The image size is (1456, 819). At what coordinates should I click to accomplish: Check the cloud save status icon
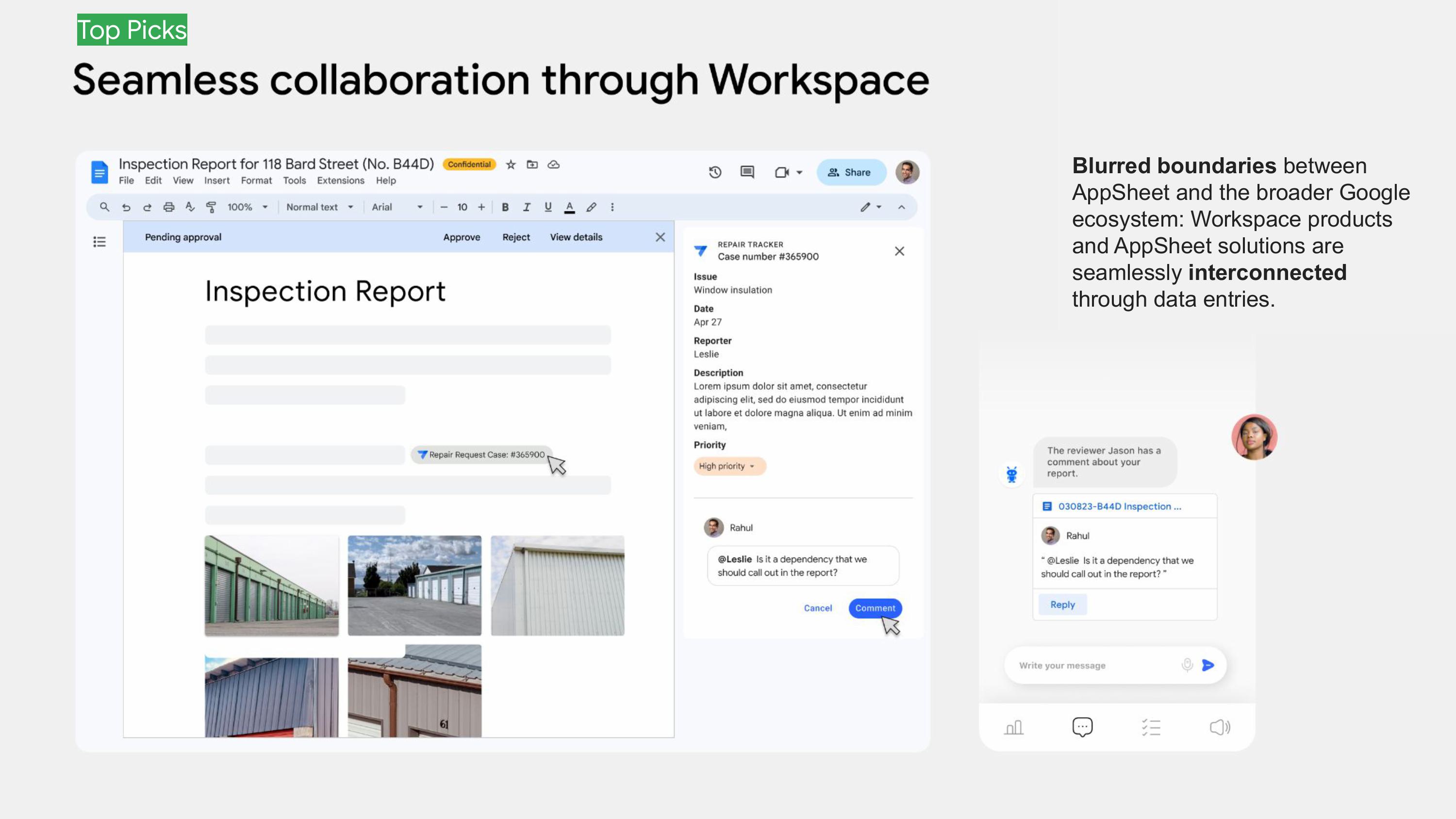pyautogui.click(x=554, y=164)
